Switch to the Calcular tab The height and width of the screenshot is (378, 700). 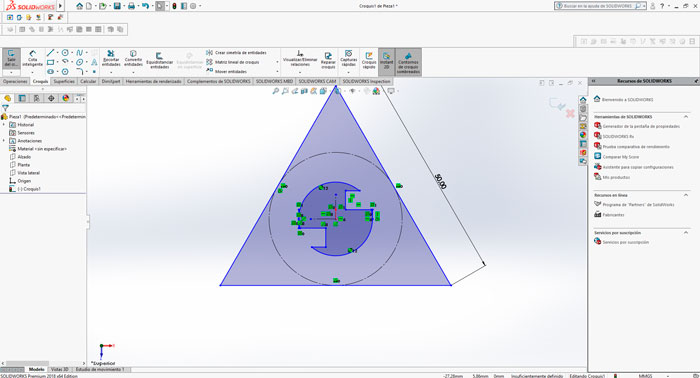coord(88,81)
